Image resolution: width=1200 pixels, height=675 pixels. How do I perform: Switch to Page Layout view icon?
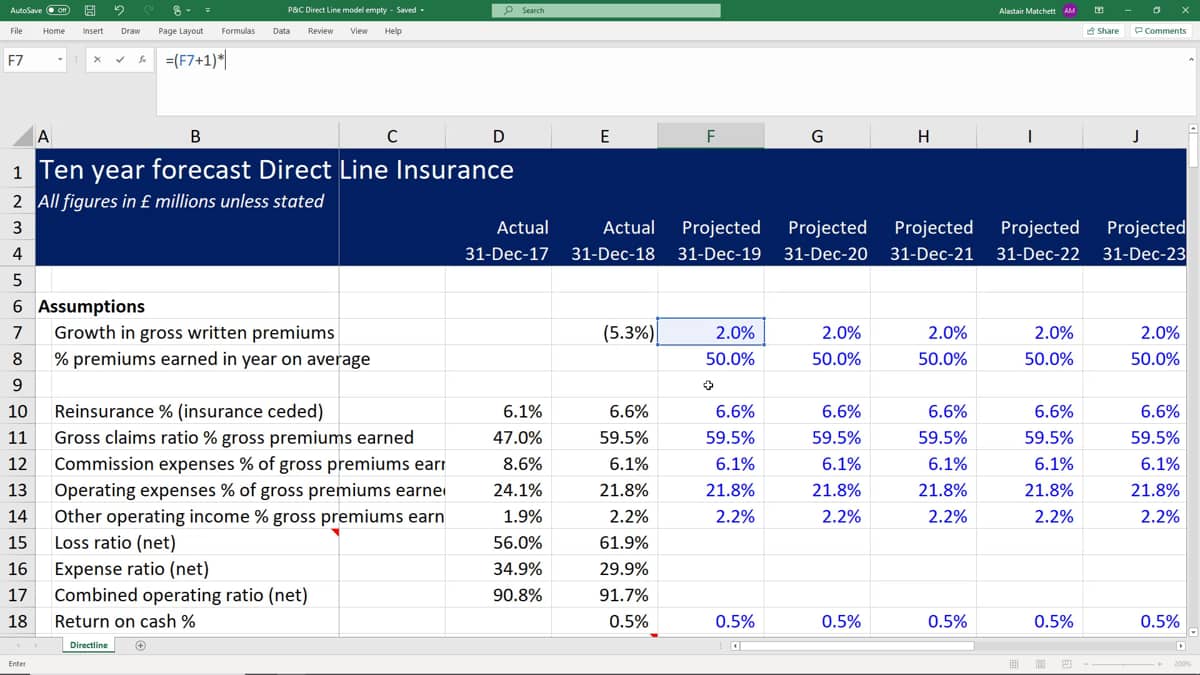pyautogui.click(x=1040, y=664)
